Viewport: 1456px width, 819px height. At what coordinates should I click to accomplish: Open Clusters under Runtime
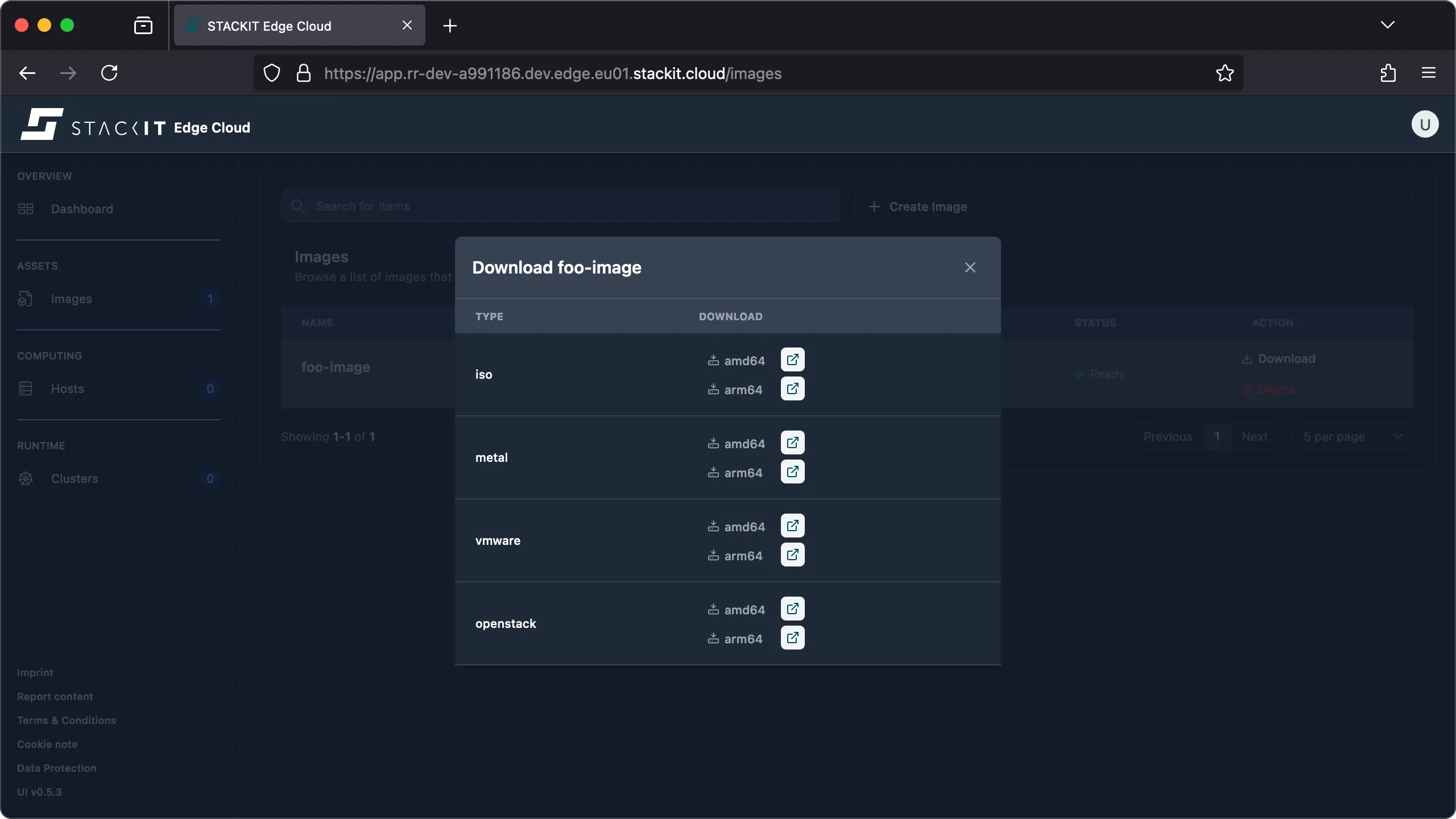(x=75, y=478)
